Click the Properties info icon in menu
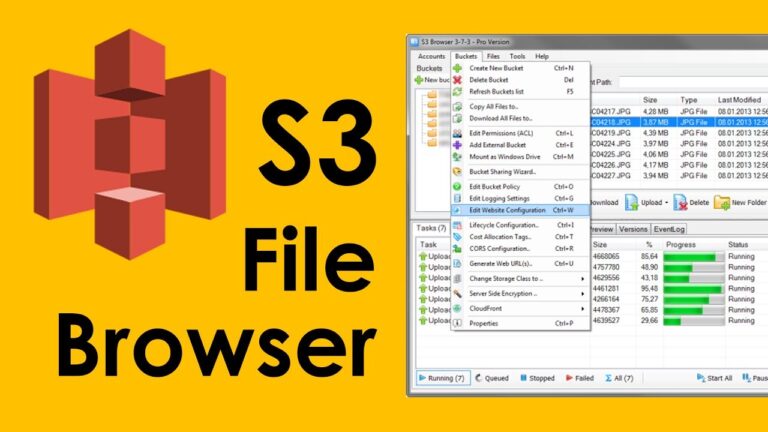Image resolution: width=768 pixels, height=432 pixels. point(457,323)
